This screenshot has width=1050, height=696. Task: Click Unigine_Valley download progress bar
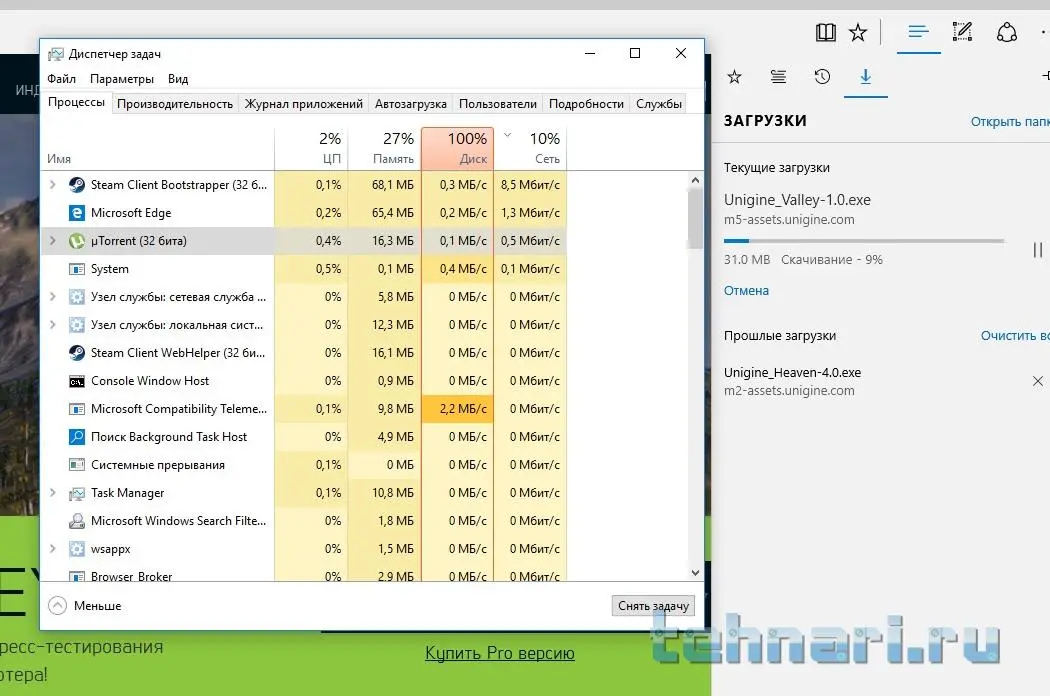coord(864,240)
